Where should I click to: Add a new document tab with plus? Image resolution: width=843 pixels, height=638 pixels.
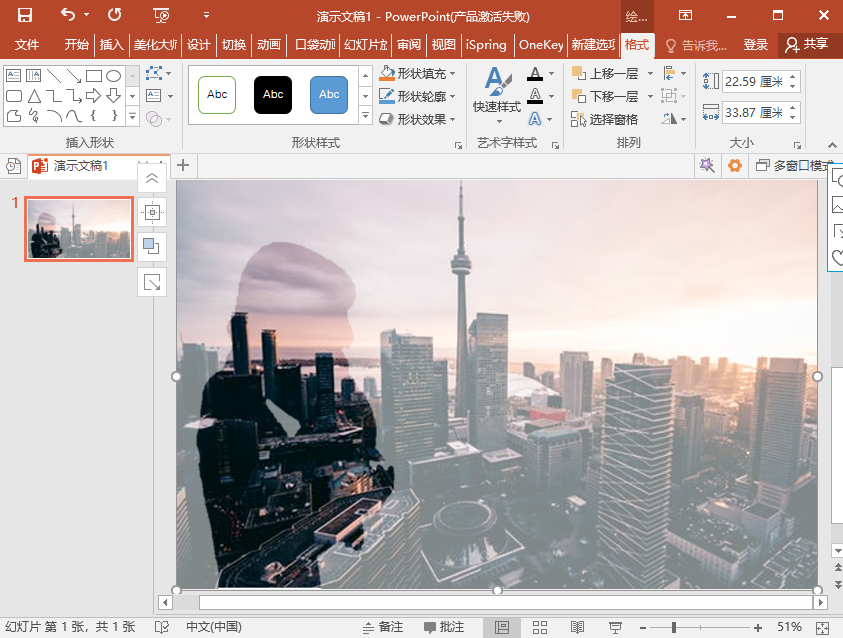tap(183, 165)
